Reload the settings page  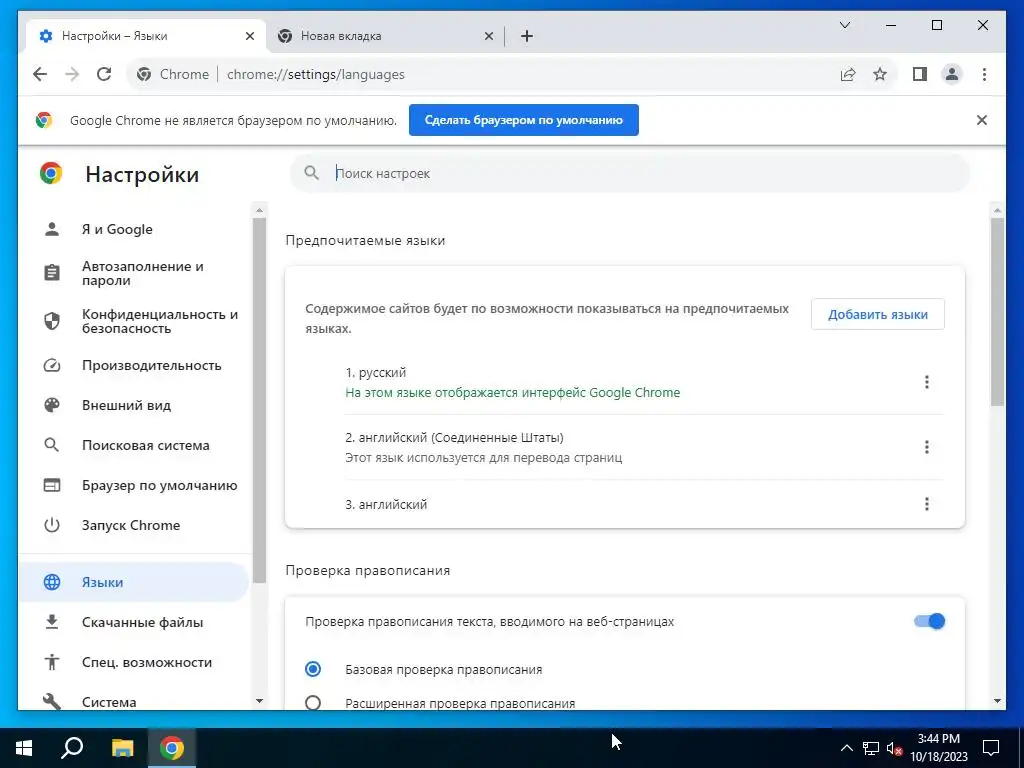pyautogui.click(x=104, y=74)
